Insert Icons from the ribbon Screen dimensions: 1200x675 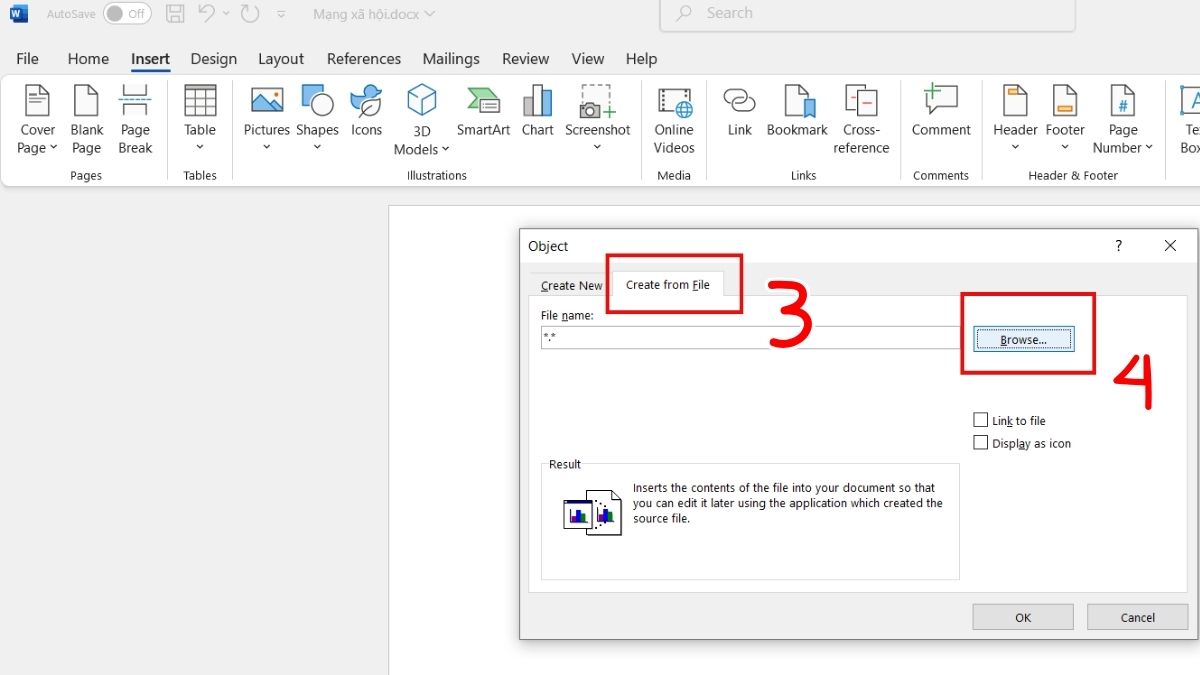(x=366, y=111)
